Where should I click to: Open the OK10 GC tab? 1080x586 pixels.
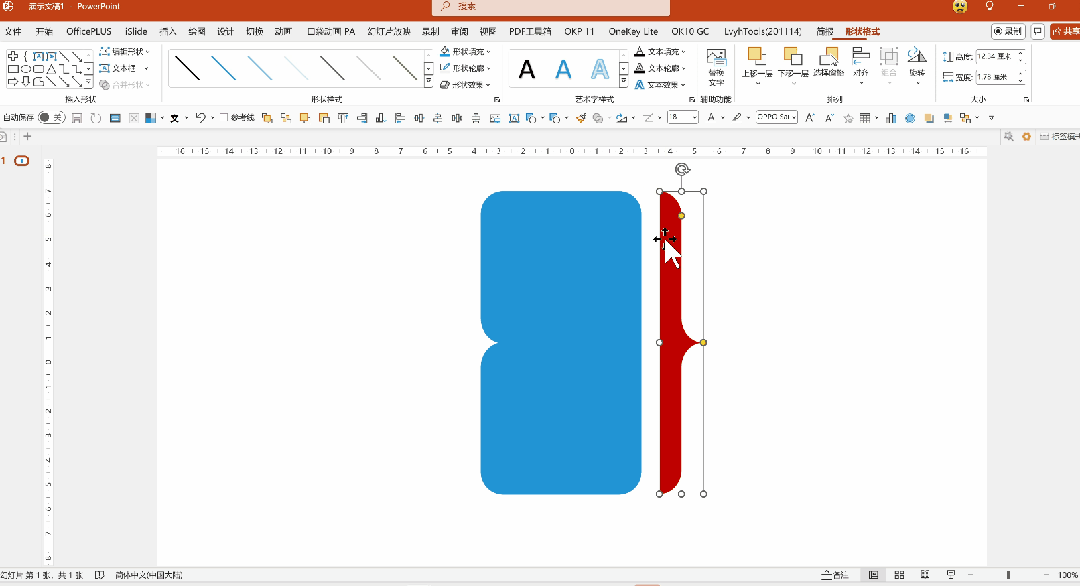tap(690, 32)
